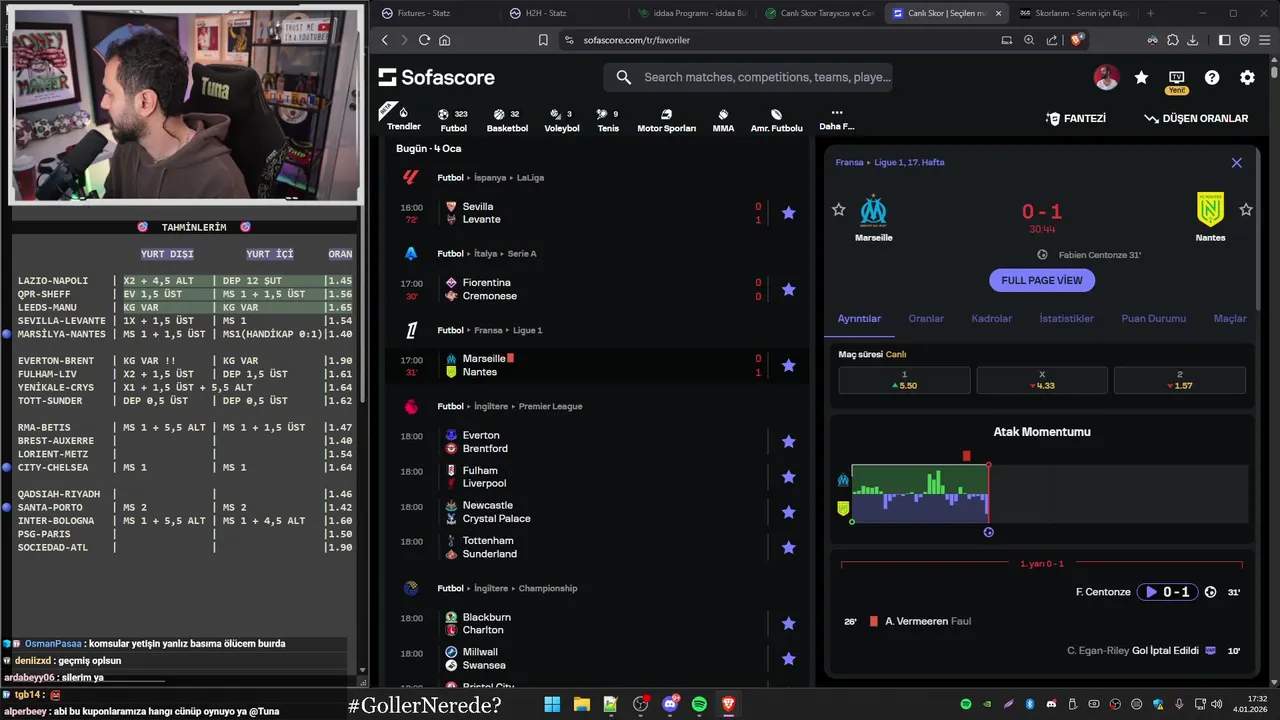Click the goal marker below momentum graph

coord(988,532)
